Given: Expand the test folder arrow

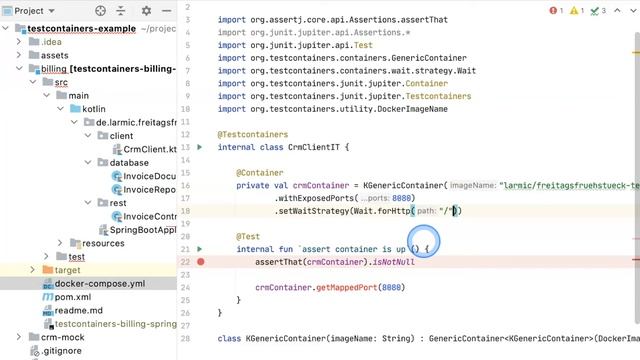Looking at the screenshot, I should pos(46,257).
